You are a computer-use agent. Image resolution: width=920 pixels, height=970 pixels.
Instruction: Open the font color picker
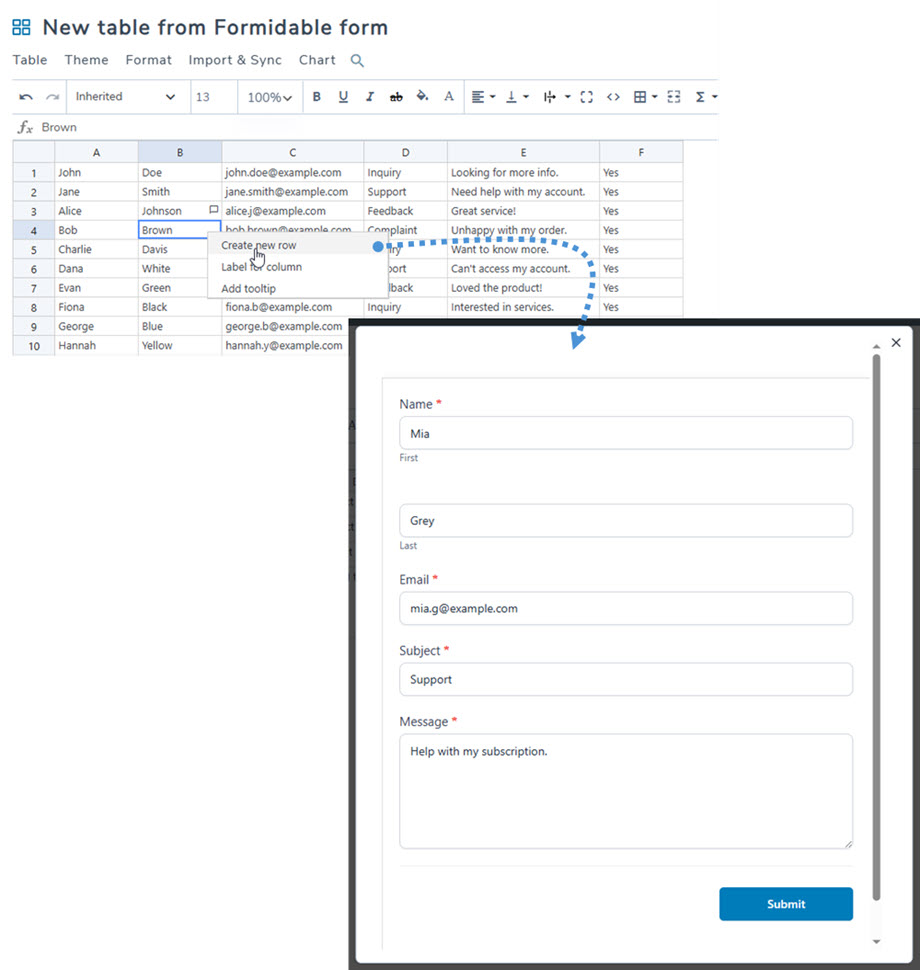coord(449,97)
